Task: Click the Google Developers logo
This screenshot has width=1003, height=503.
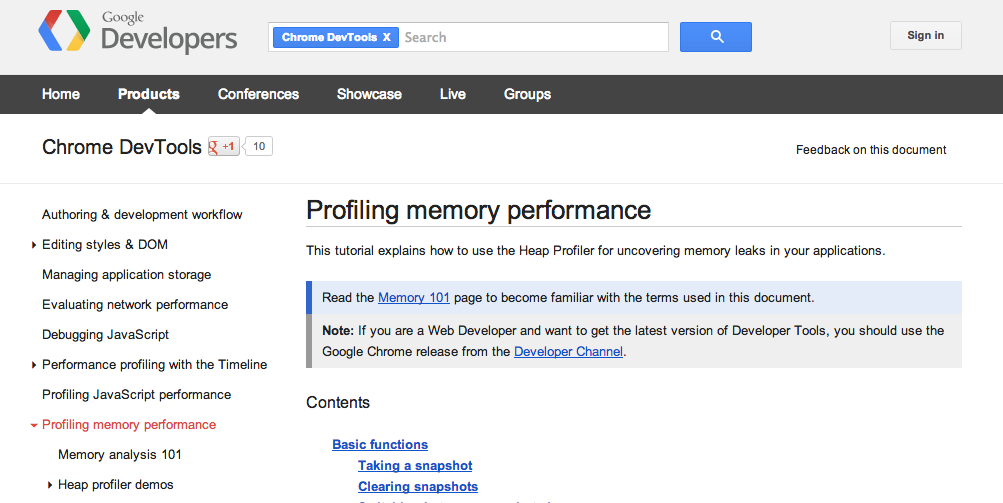Action: pyautogui.click(x=138, y=33)
